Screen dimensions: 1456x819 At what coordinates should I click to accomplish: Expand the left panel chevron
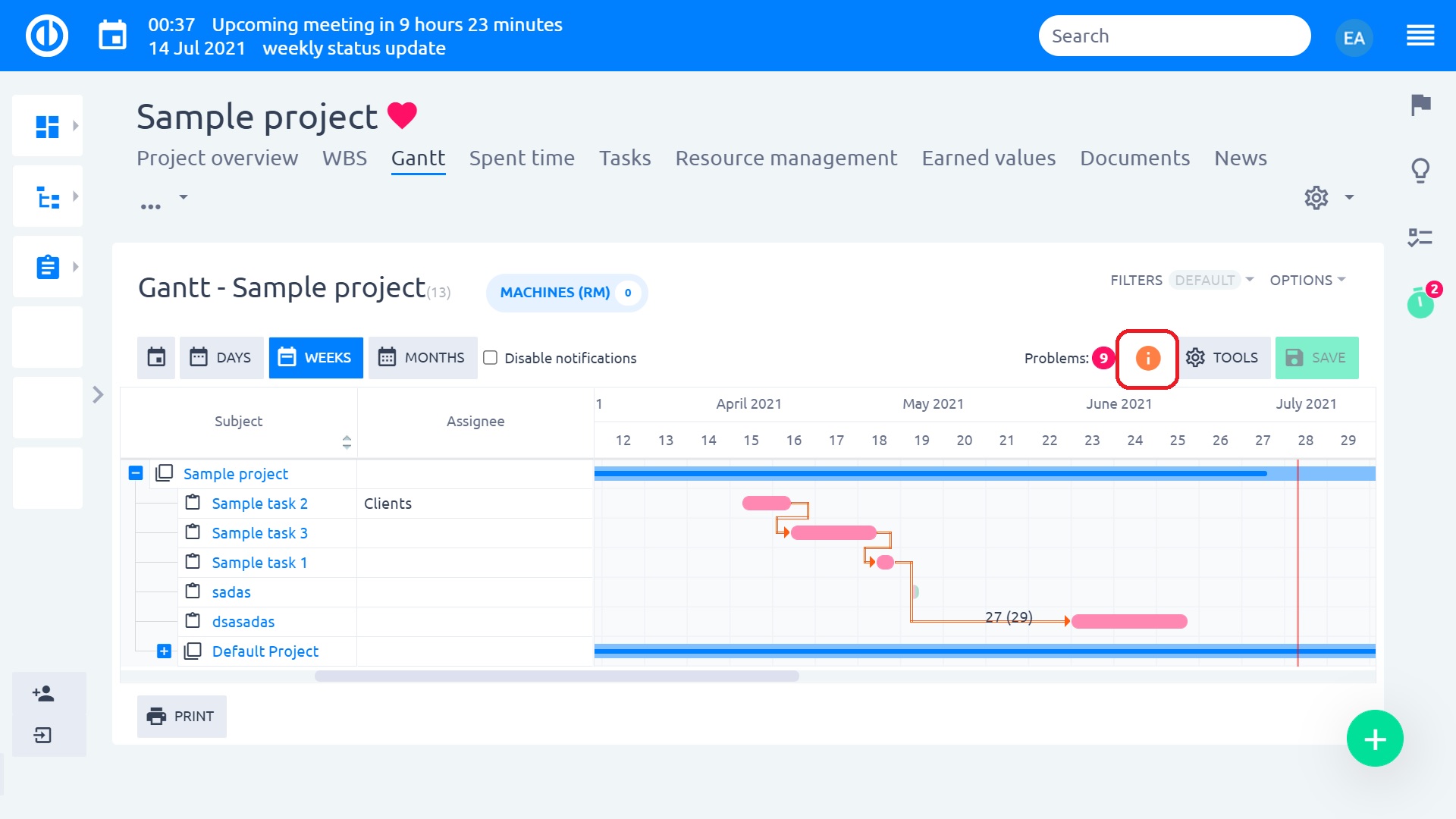click(98, 394)
